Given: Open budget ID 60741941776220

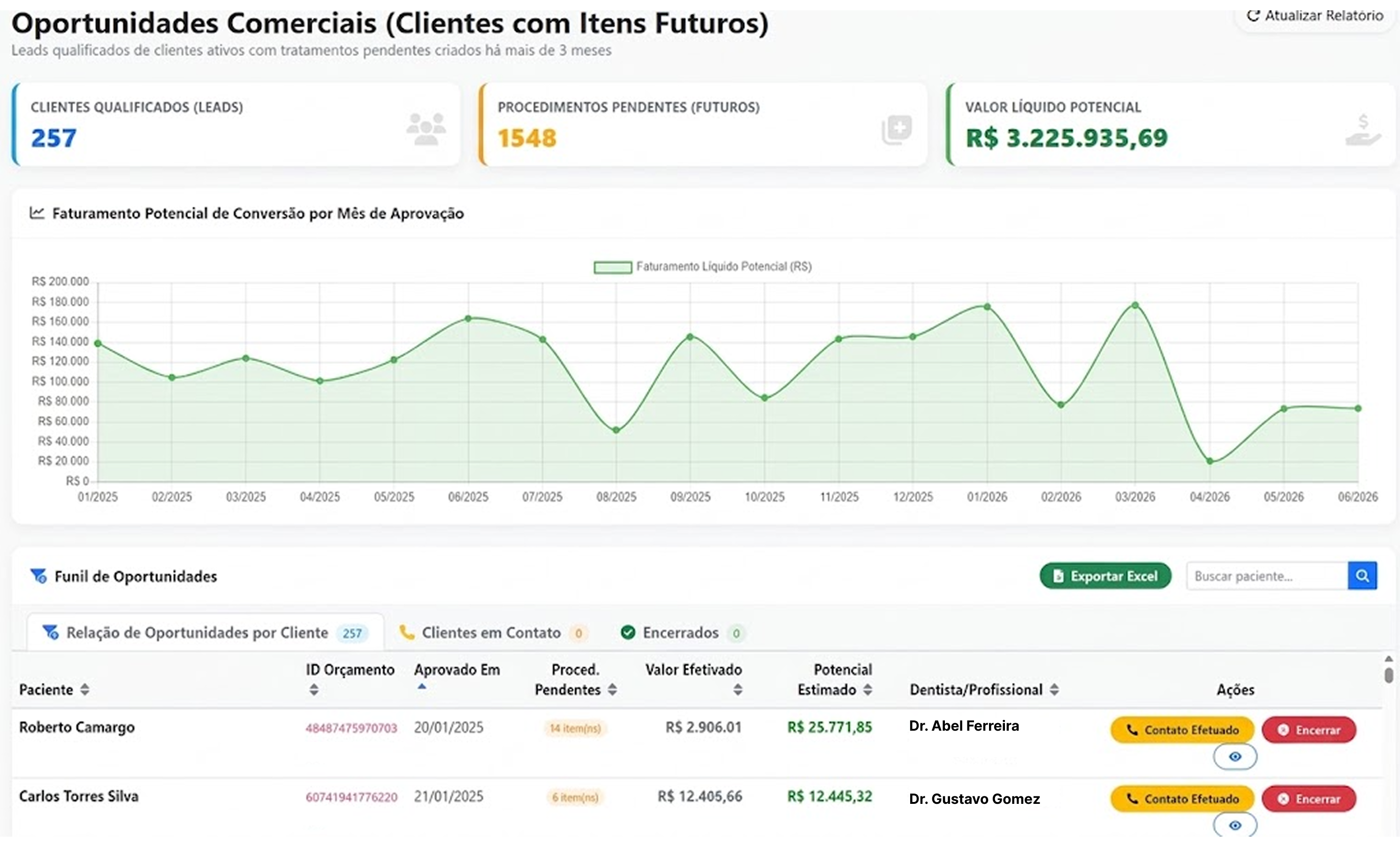Looking at the screenshot, I should (x=351, y=797).
